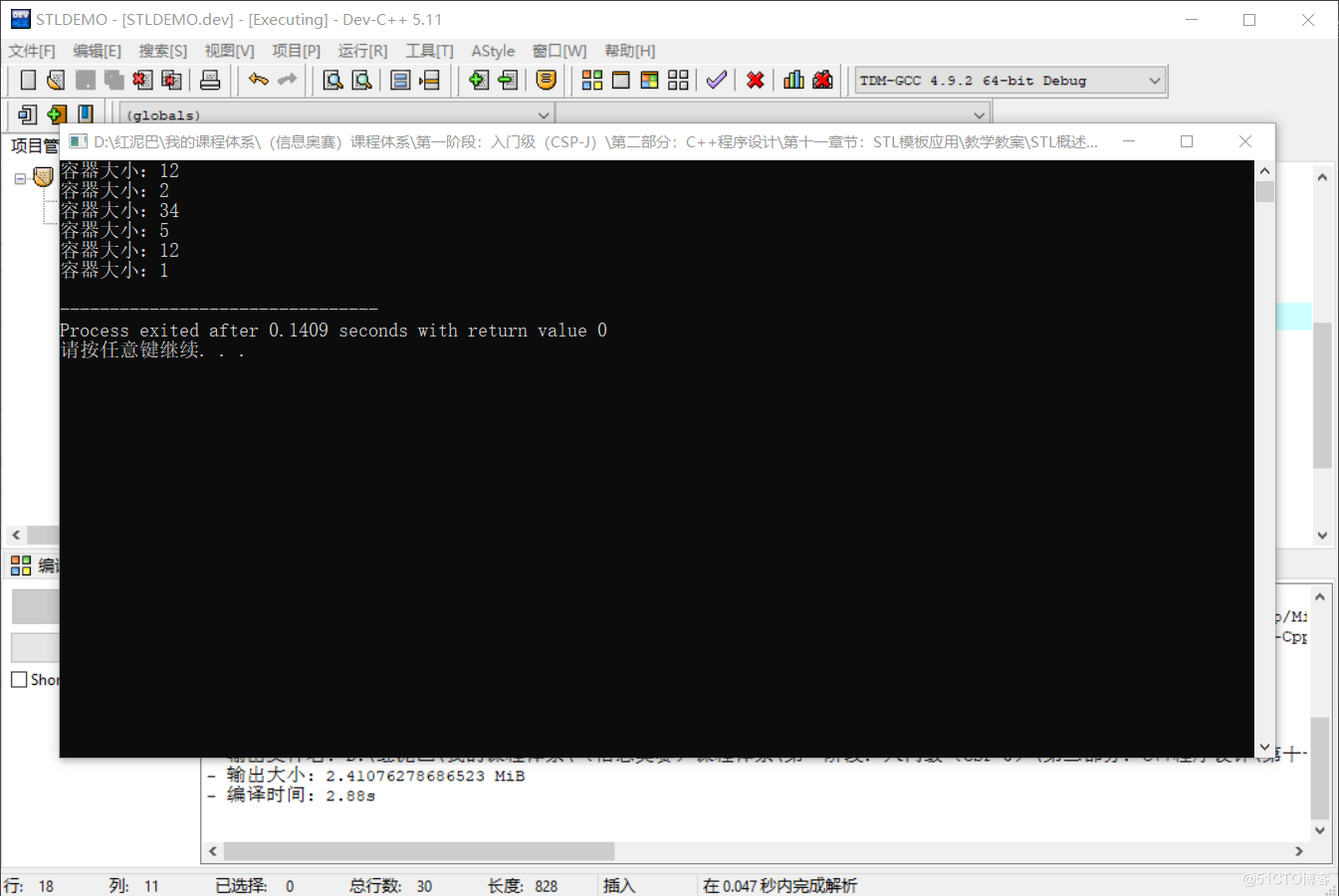Viewport: 1339px width, 896px height.
Task: Open the 帮助[H] menu
Action: [x=630, y=51]
